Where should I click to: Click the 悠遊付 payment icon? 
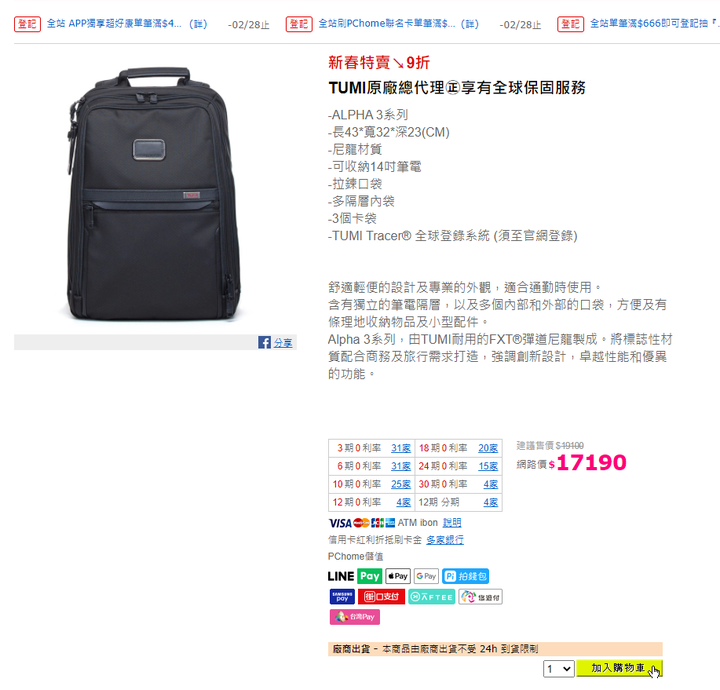[480, 596]
